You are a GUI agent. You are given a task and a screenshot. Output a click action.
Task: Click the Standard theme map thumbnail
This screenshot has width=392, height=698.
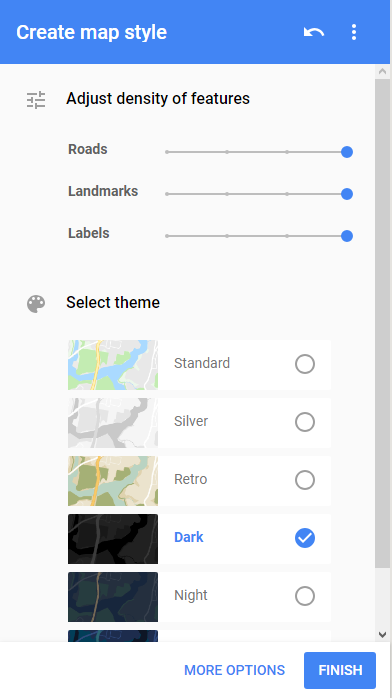click(x=113, y=365)
